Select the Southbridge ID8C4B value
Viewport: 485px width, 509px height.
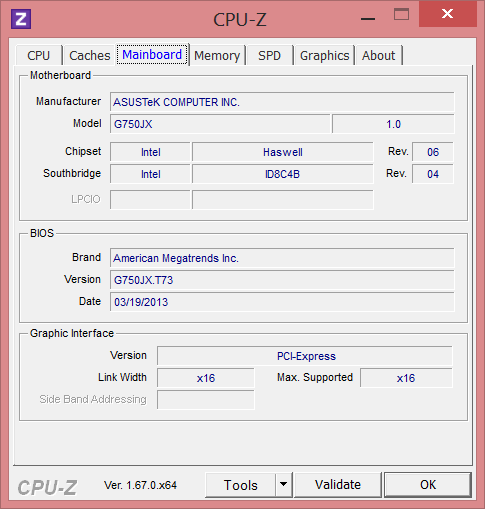(283, 174)
